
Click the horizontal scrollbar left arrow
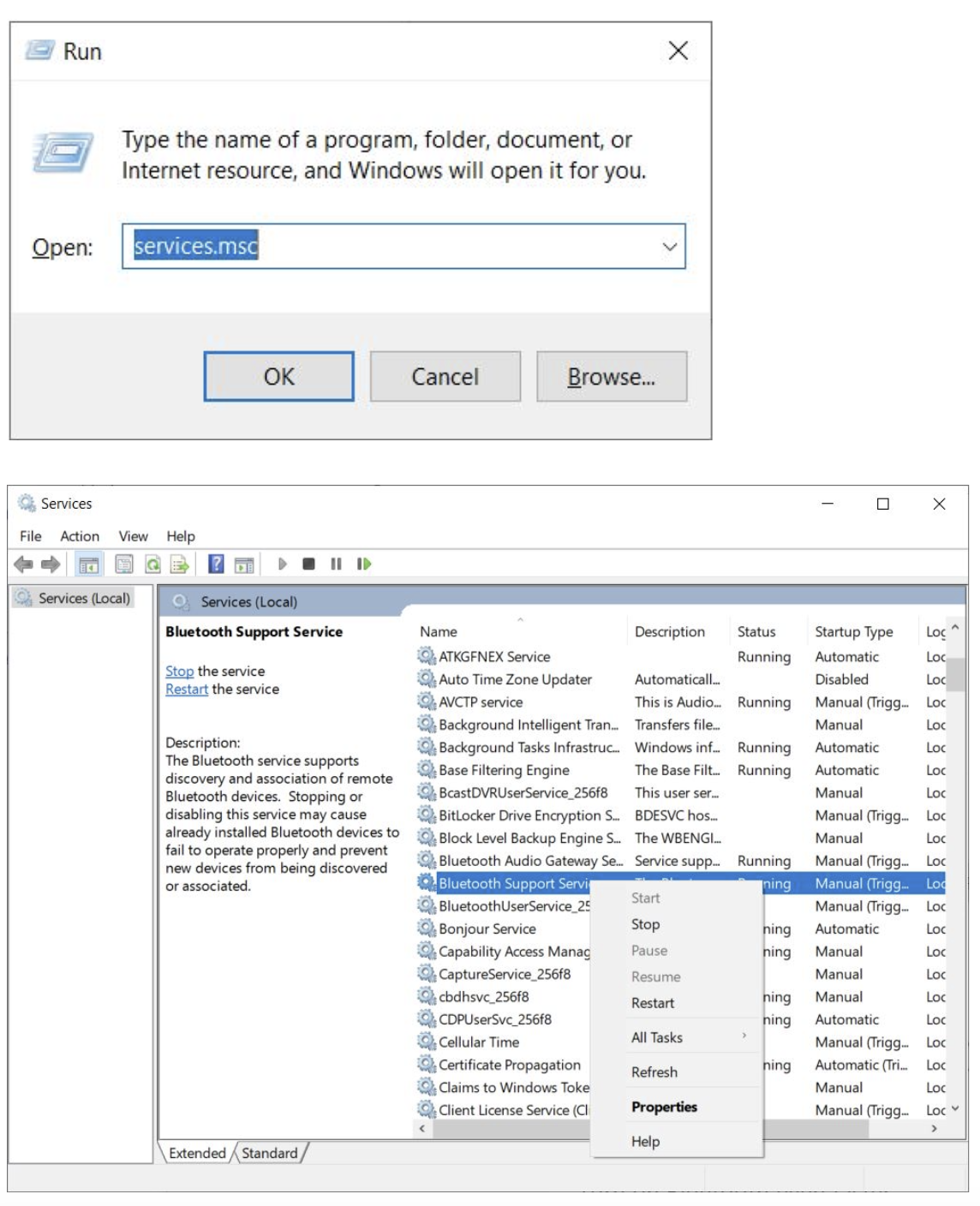[x=421, y=1129]
